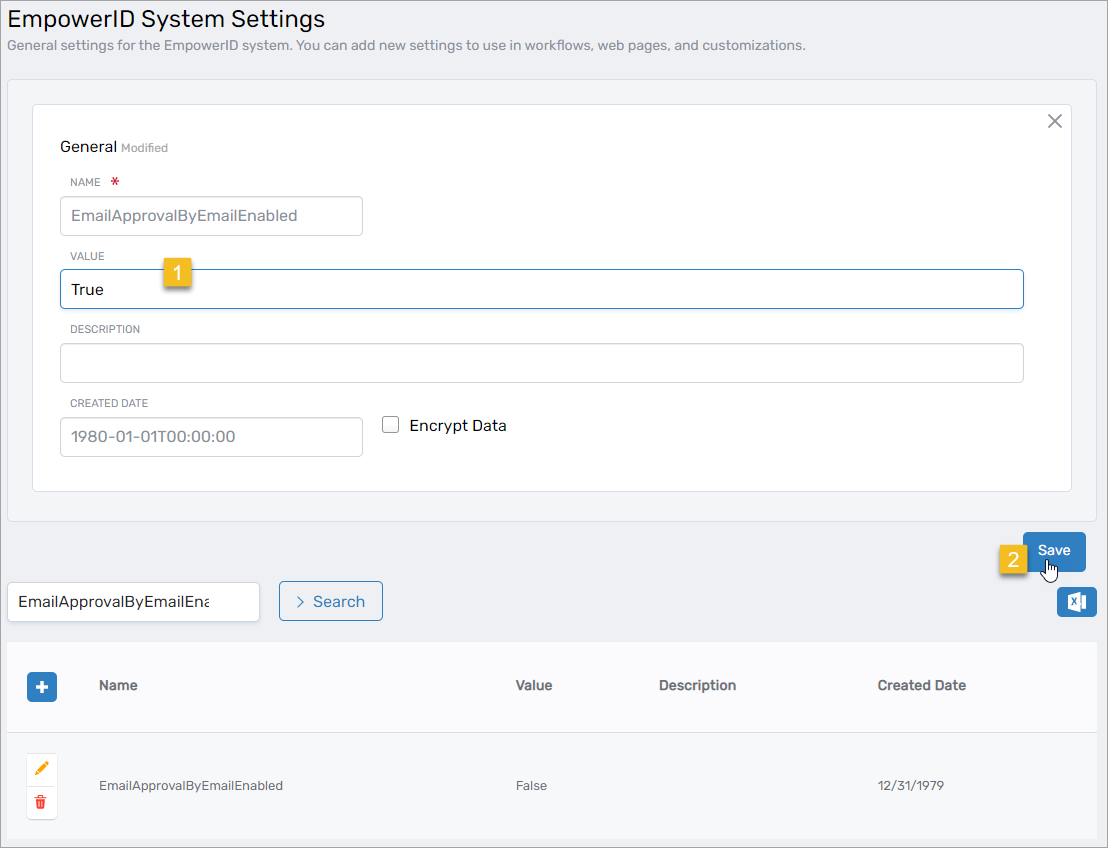Export settings list to Excel
The height and width of the screenshot is (848, 1108).
1076,602
